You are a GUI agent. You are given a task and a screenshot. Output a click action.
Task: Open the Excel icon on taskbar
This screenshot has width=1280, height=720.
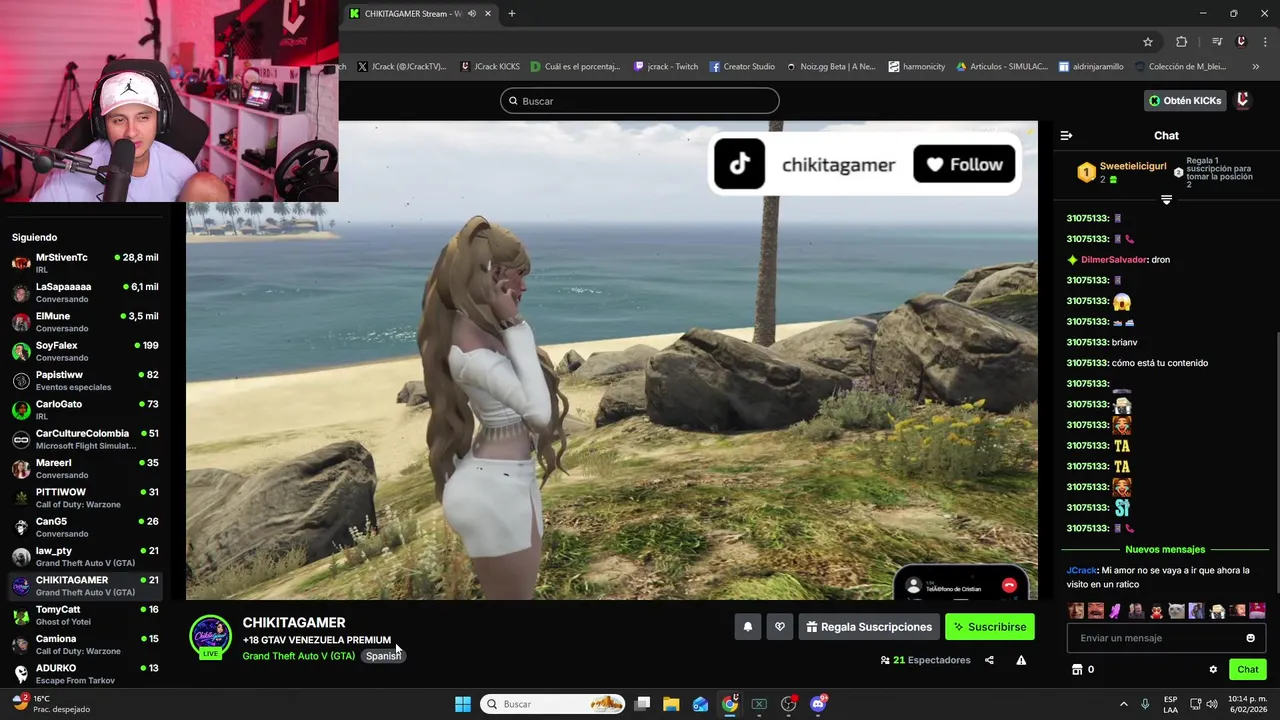[759, 704]
